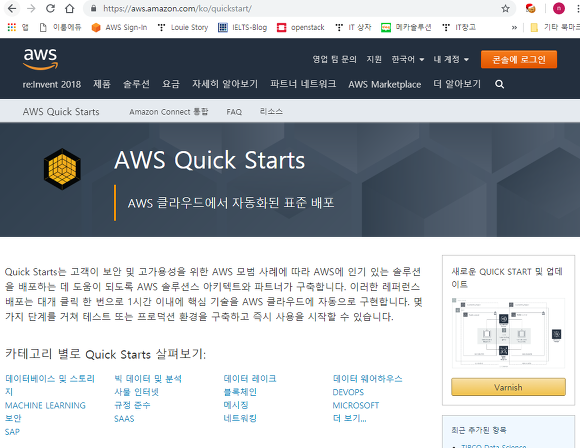Click the 콘솔에 로그인 button

(x=519, y=60)
